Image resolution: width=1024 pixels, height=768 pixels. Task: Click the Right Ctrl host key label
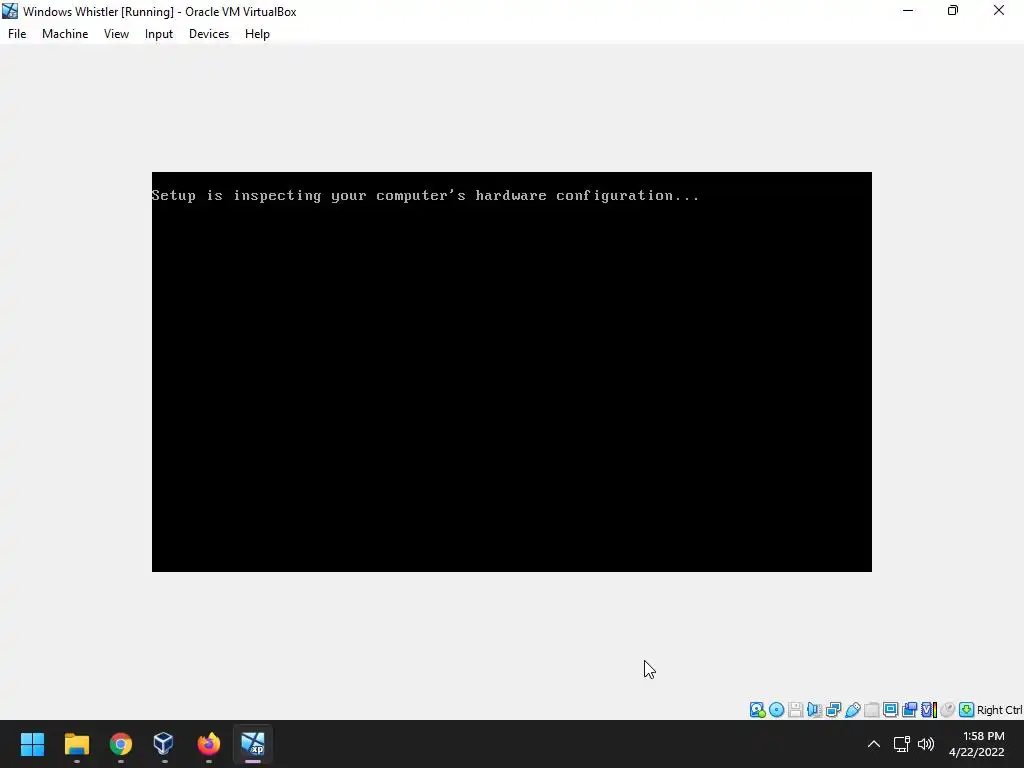pos(1000,710)
